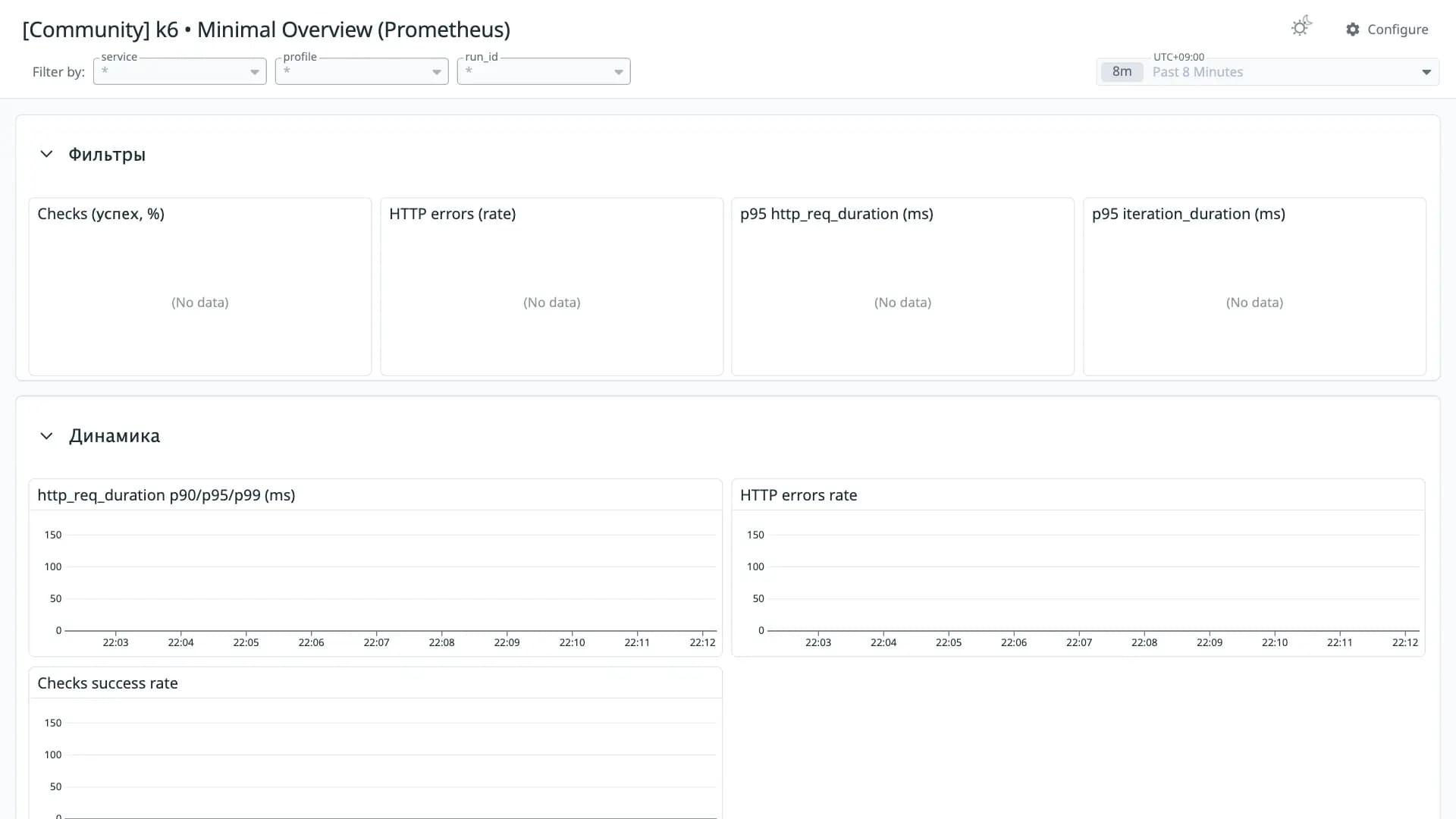Click the http_req_duration p90/p95/p99 (ms) graph title
The height and width of the screenshot is (819, 1456).
tap(166, 495)
